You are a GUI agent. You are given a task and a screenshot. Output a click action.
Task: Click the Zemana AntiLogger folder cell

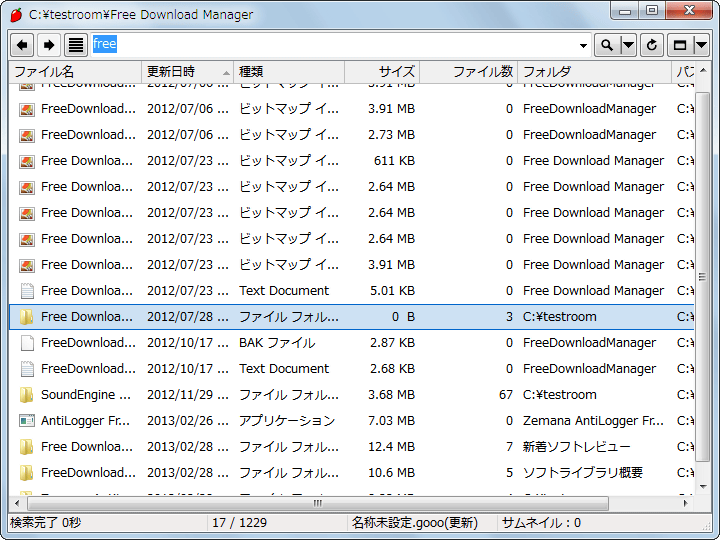click(x=593, y=421)
